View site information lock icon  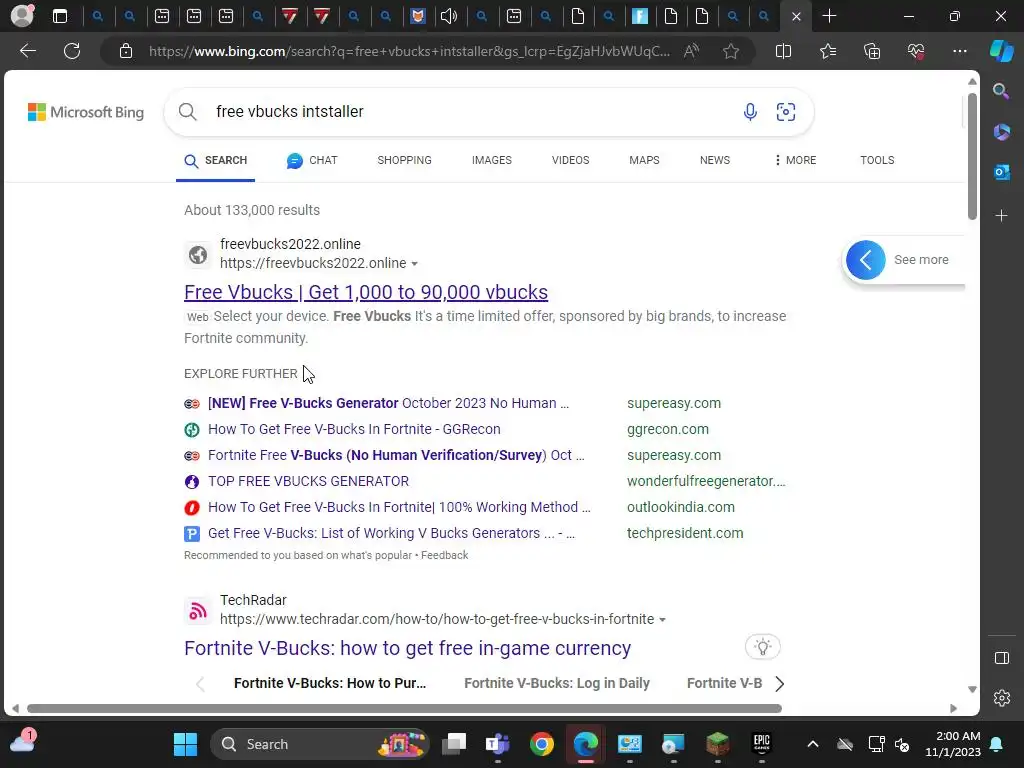[x=126, y=51]
